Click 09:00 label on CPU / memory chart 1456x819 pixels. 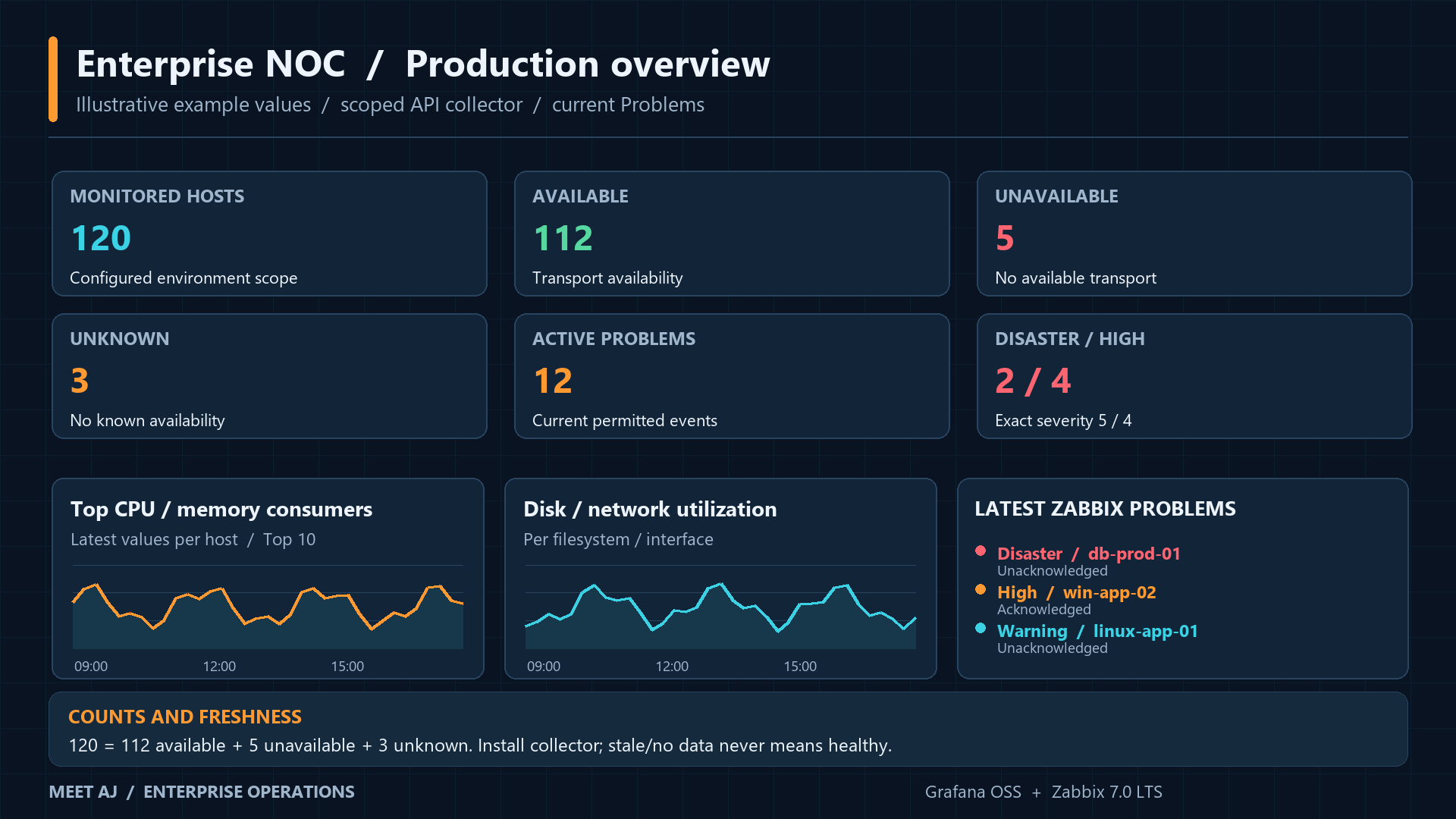click(91, 666)
